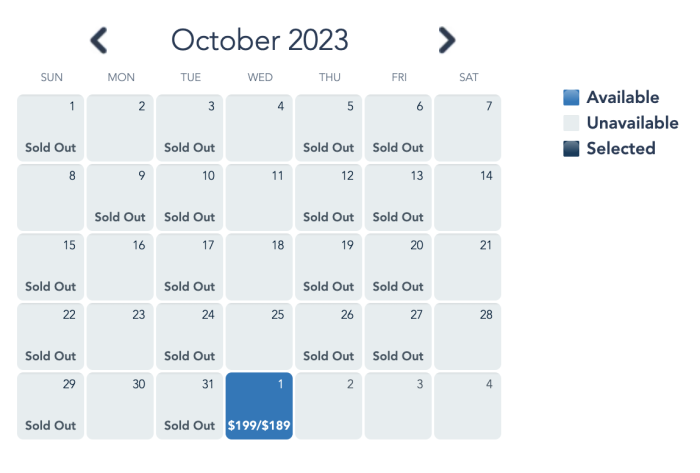Choose sold out October 1 cell

pyautogui.click(x=50, y=128)
